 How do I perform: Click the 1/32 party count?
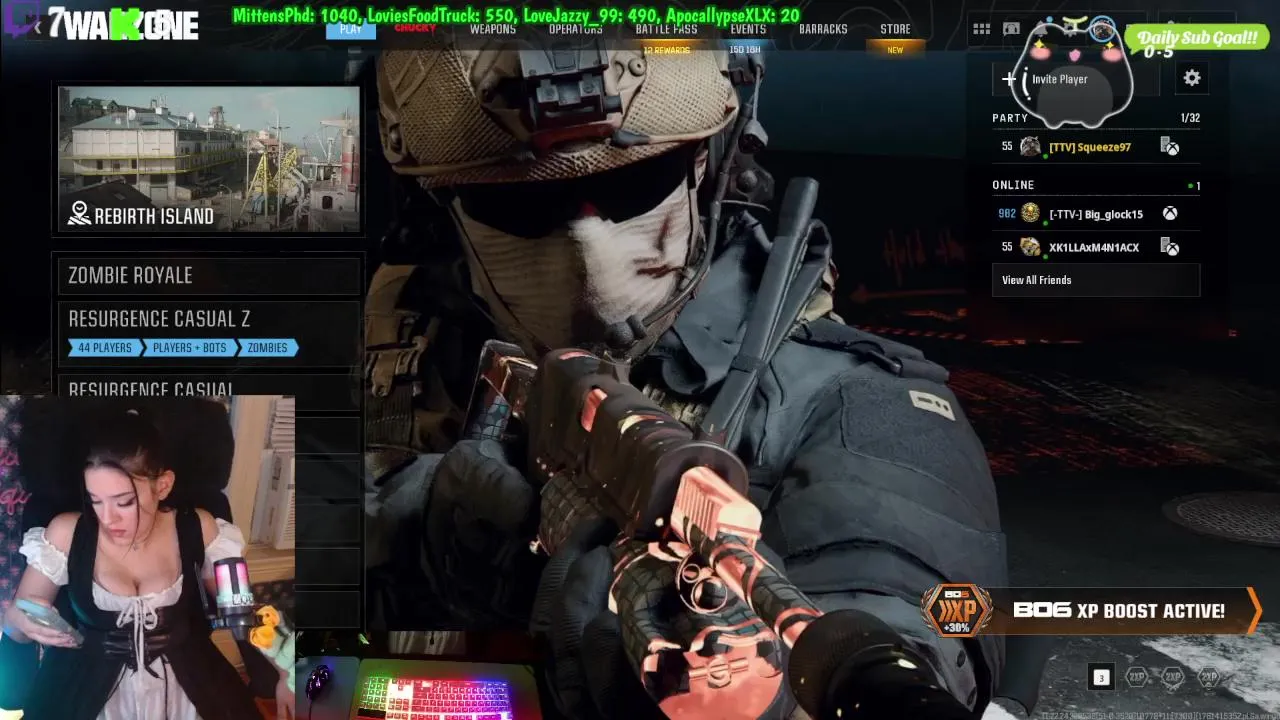1190,118
